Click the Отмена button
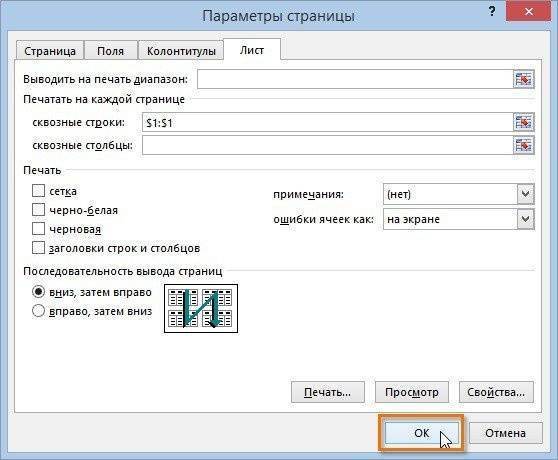This screenshot has width=558, height=460. coord(505,433)
